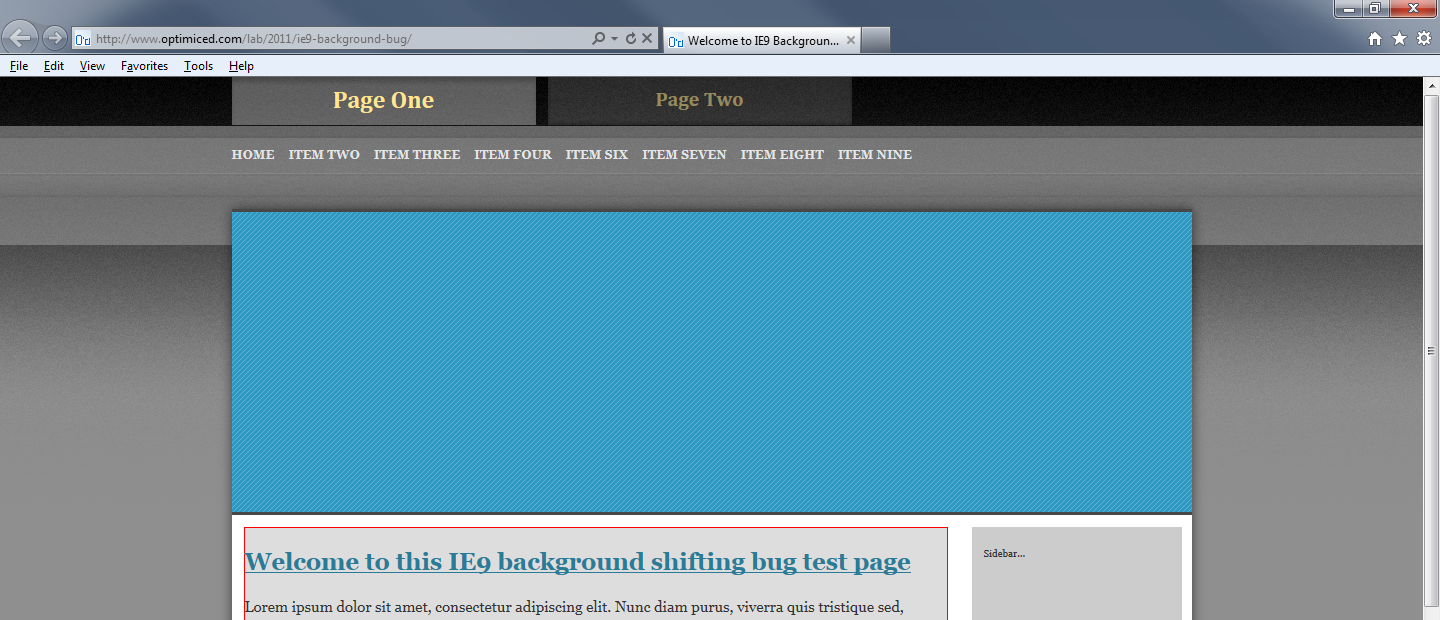Click the ITEM EIGHT navigation link

[x=782, y=155]
